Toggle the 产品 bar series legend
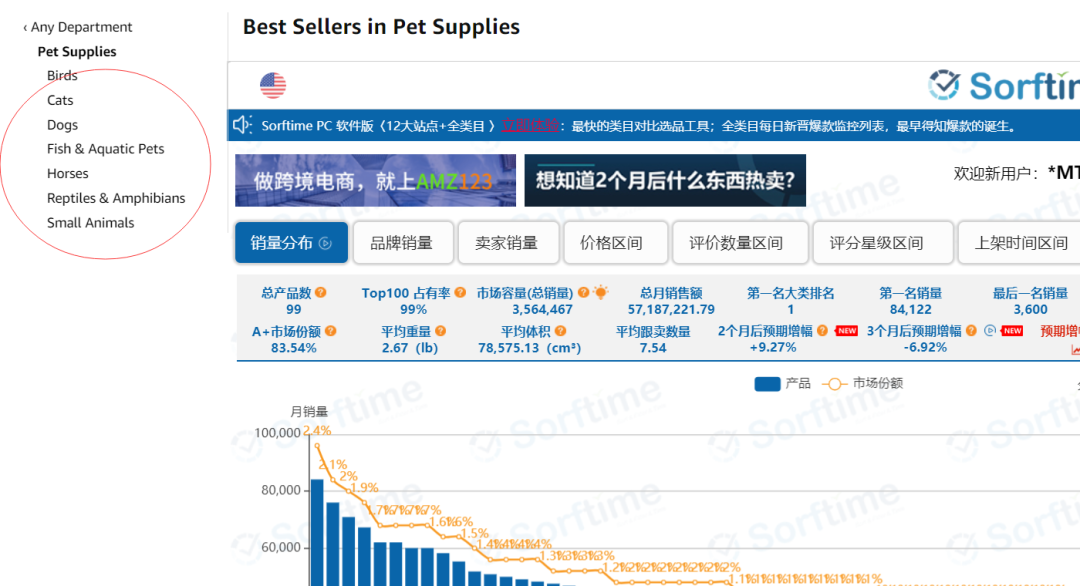This screenshot has width=1080, height=586. pyautogui.click(x=783, y=383)
